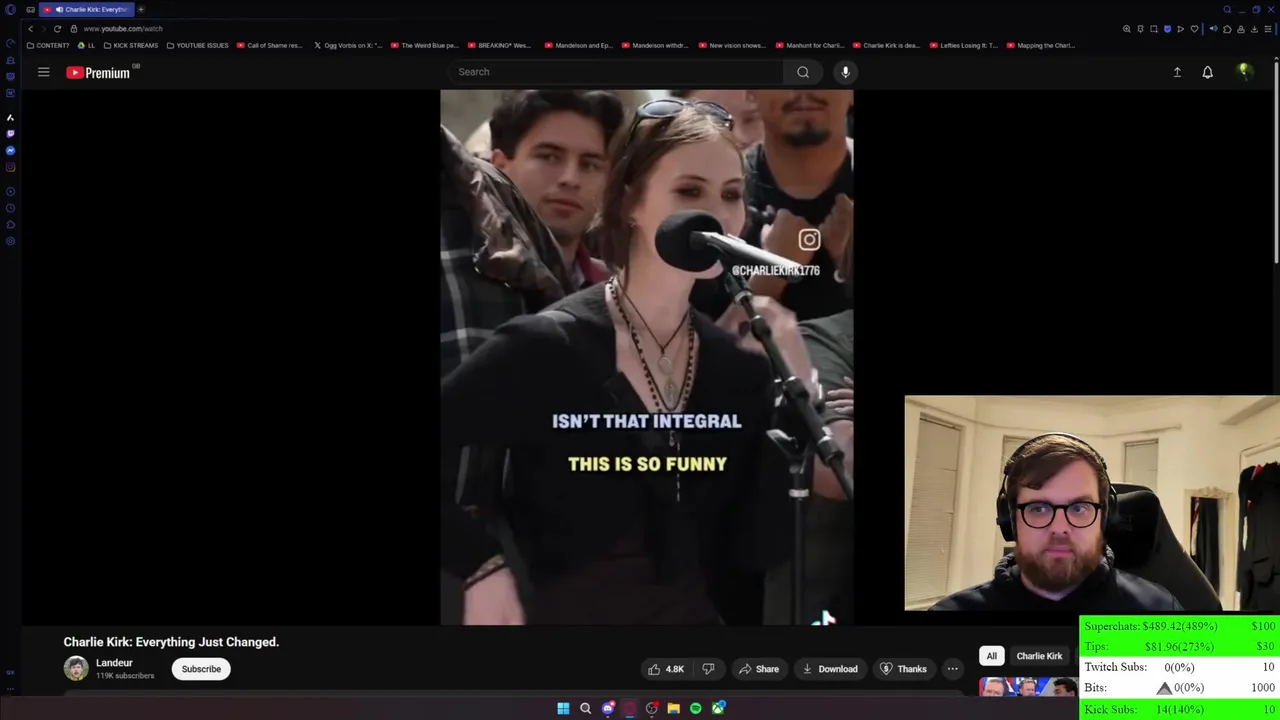This screenshot has height=720, width=1280.
Task: Open the Mapping the Charl... bookmark
Action: [1041, 45]
